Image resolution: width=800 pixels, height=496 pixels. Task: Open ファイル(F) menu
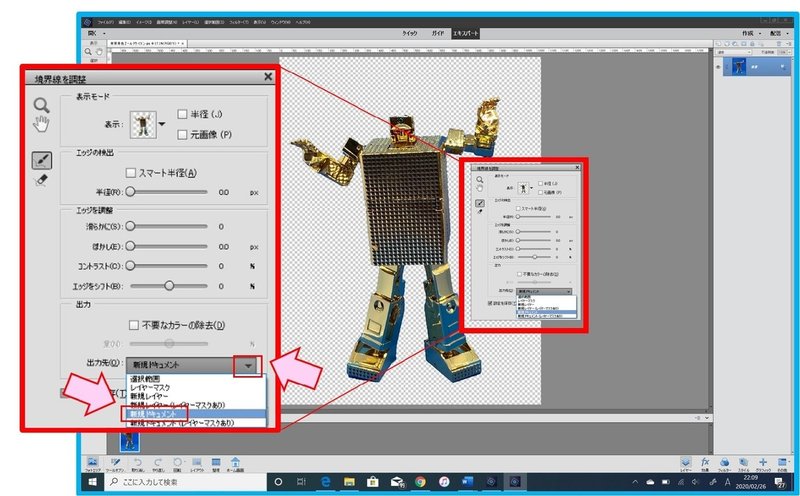tap(107, 22)
